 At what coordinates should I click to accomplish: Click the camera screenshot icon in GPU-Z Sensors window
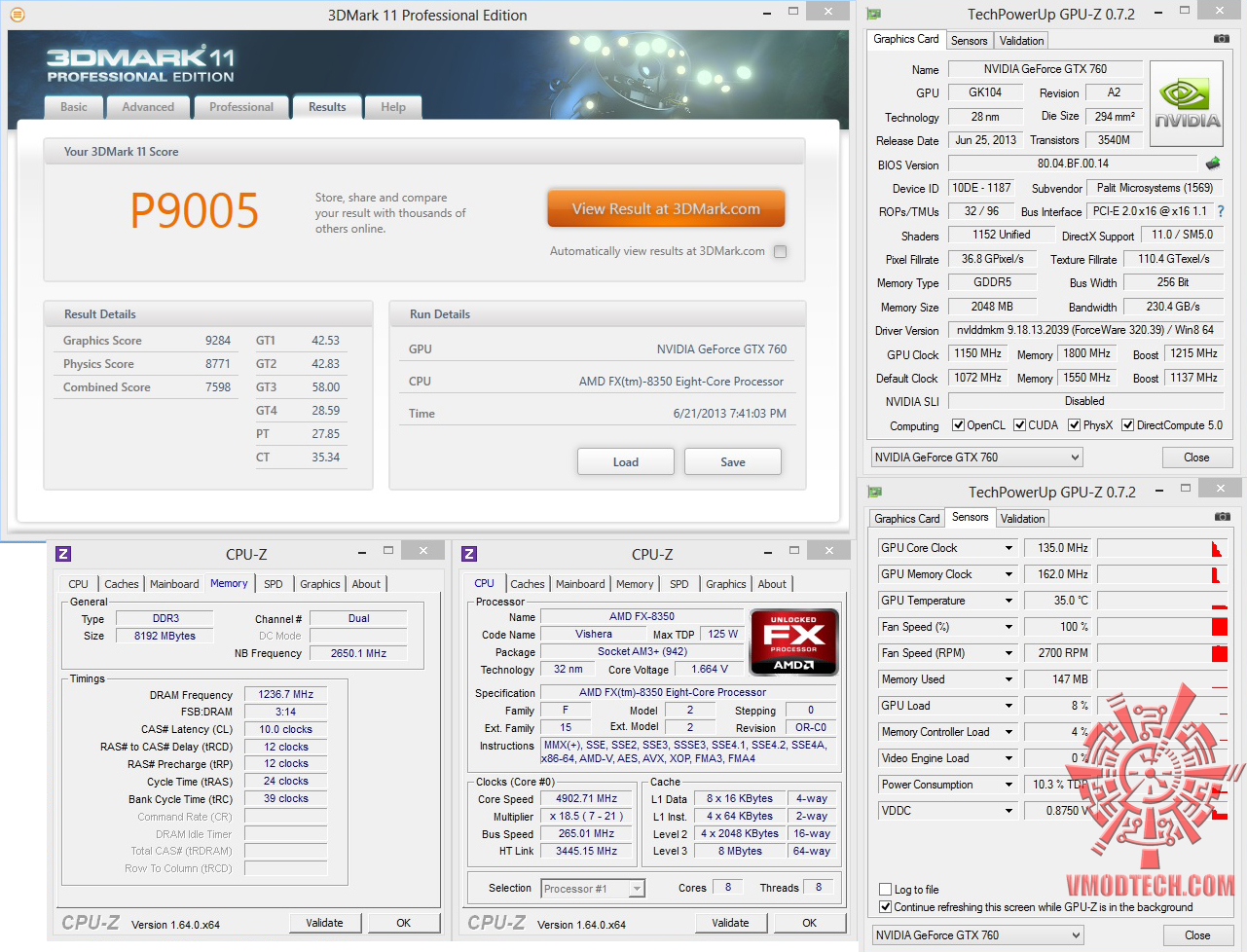tap(1222, 517)
